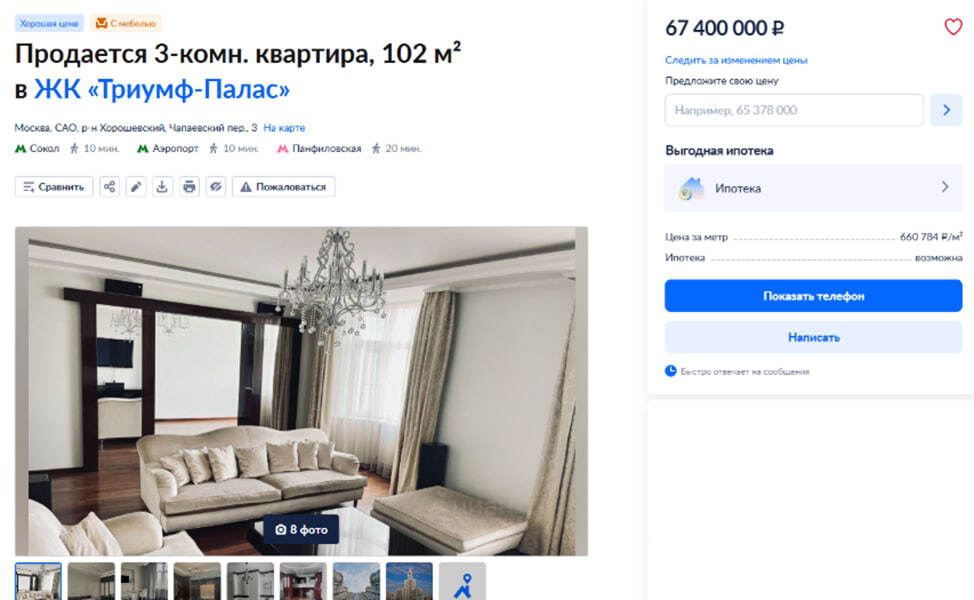Click the share icon
This screenshot has width=974, height=600.
[109, 186]
